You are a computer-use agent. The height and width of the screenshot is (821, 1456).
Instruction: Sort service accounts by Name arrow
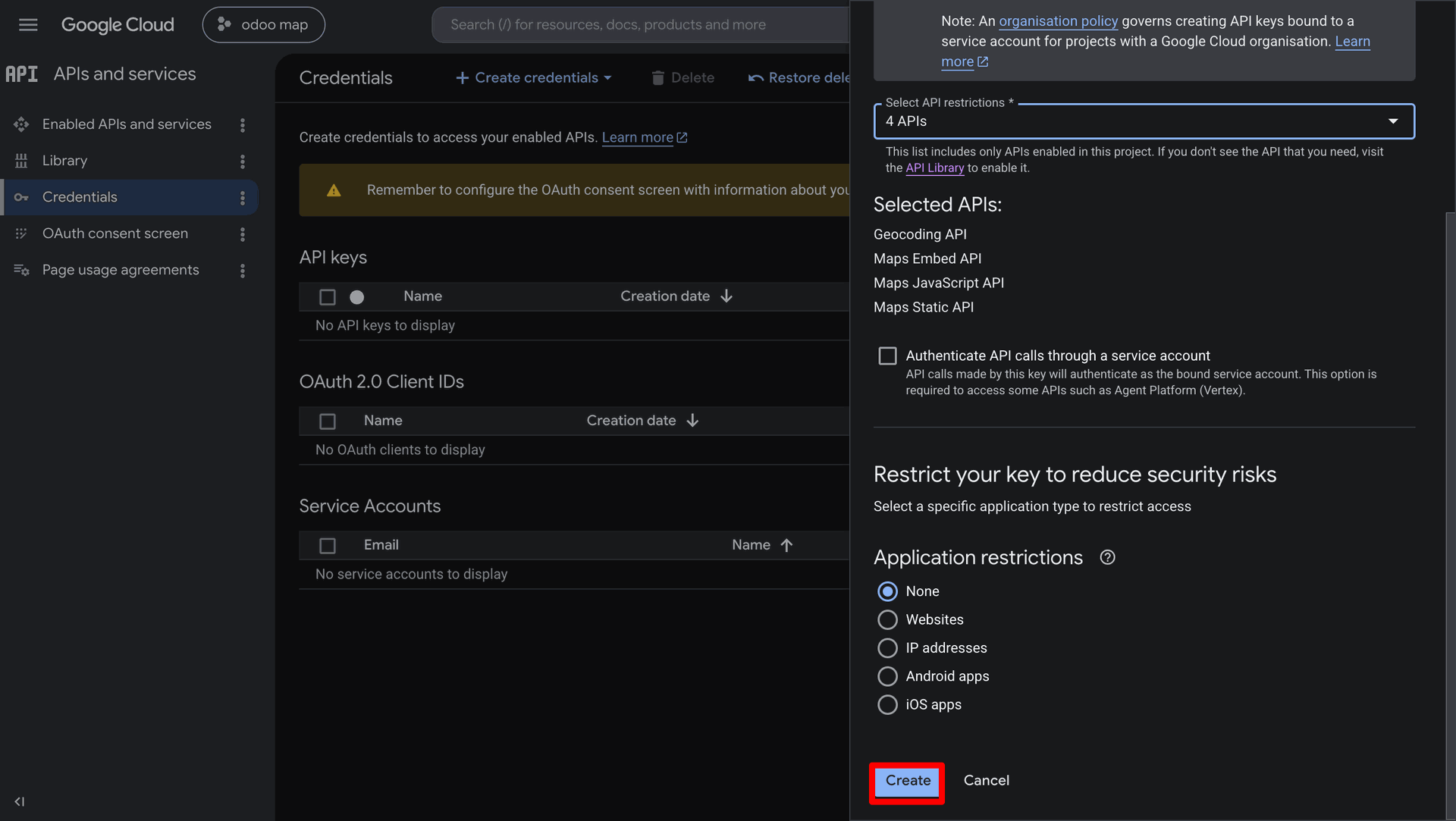click(x=786, y=545)
